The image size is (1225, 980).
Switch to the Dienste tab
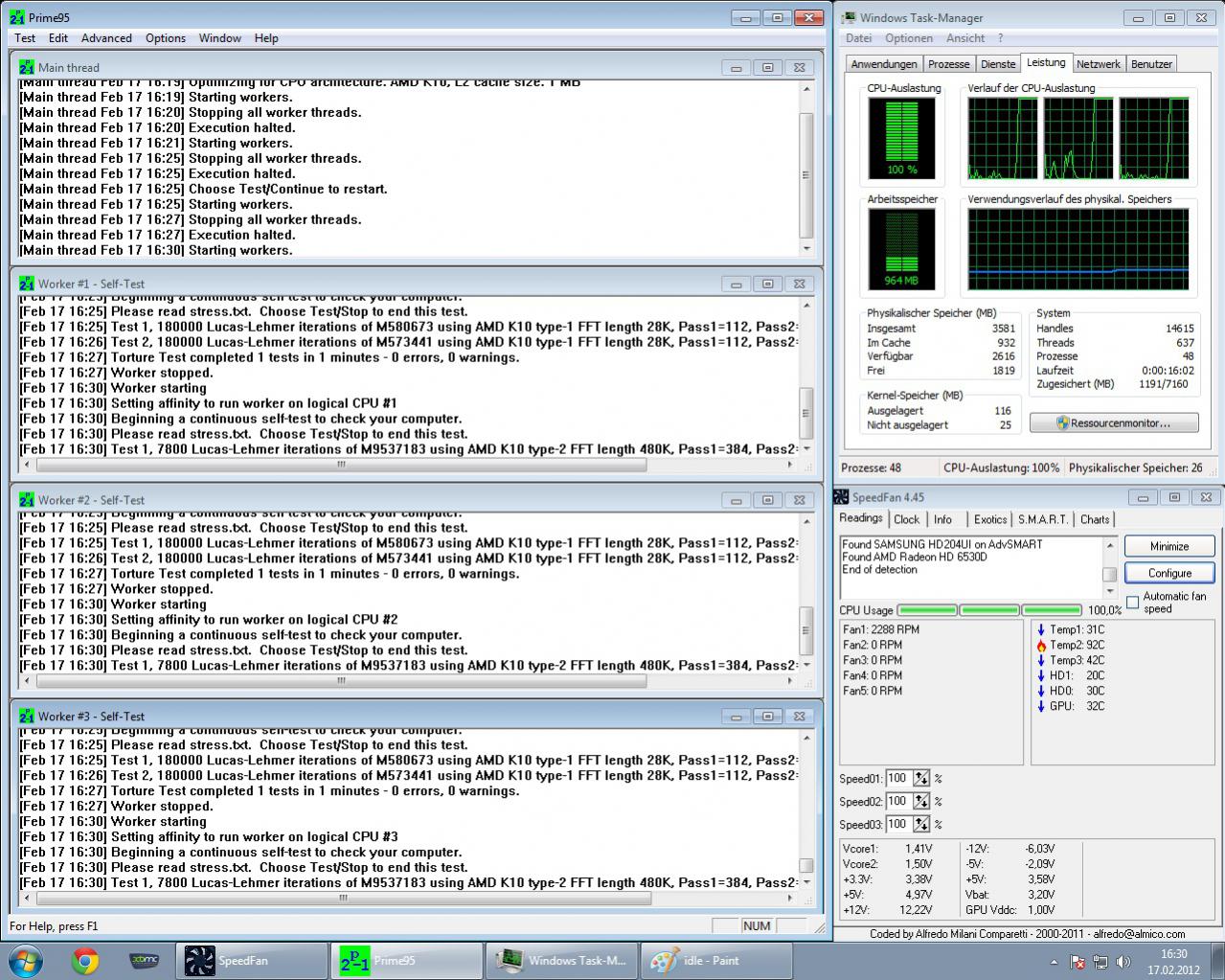coord(998,64)
